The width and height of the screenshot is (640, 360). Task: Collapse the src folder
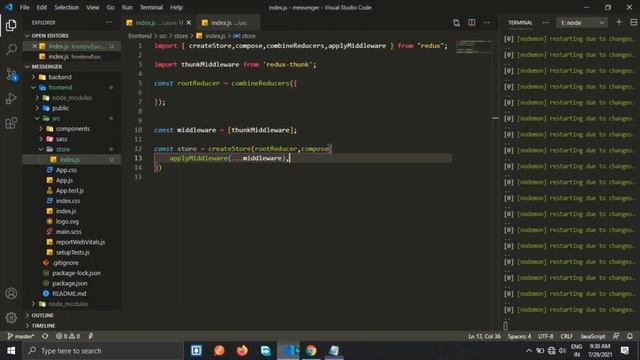[37, 118]
